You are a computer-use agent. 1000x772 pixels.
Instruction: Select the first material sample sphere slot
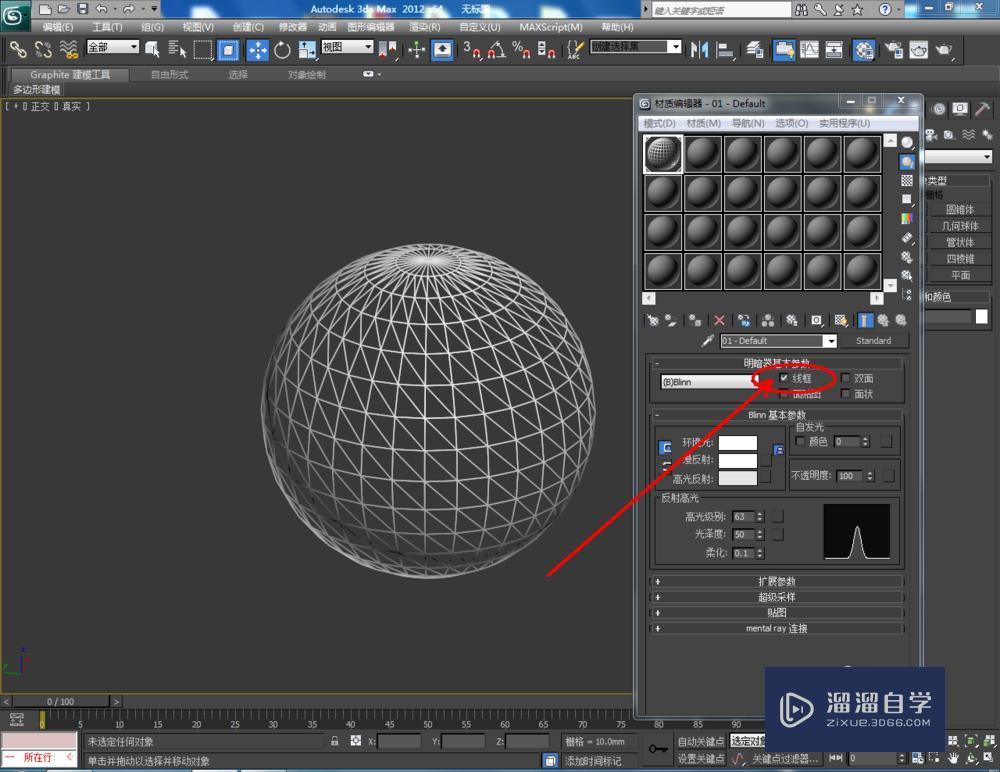662,152
